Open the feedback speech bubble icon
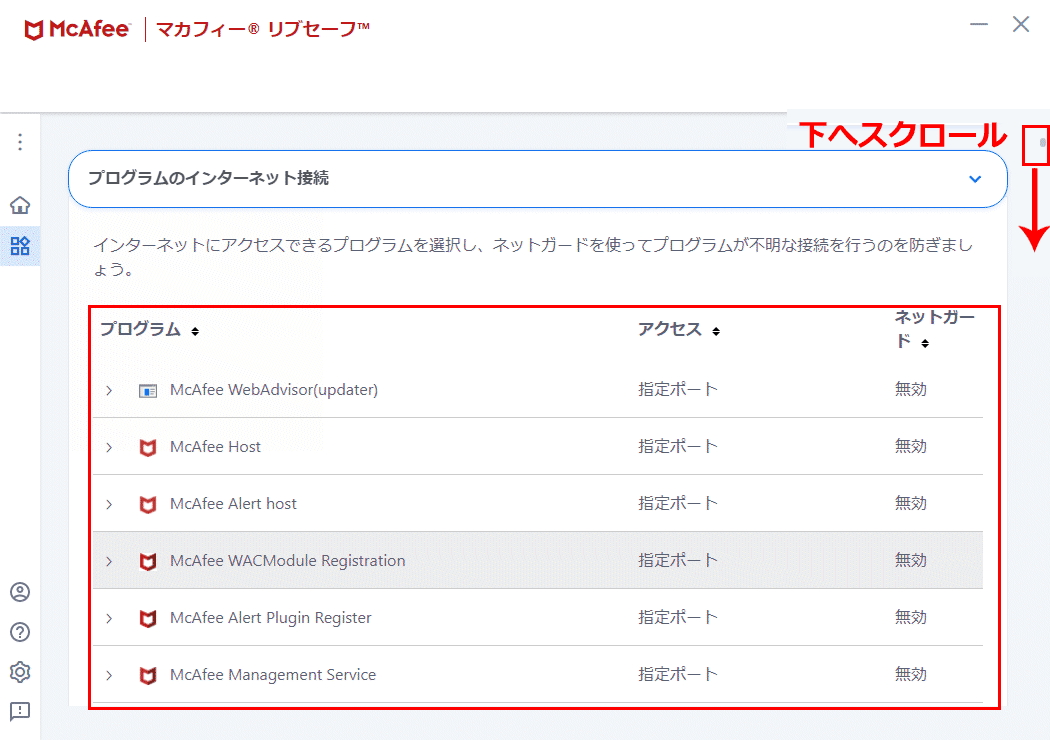The width and height of the screenshot is (1050, 740). [x=20, y=711]
